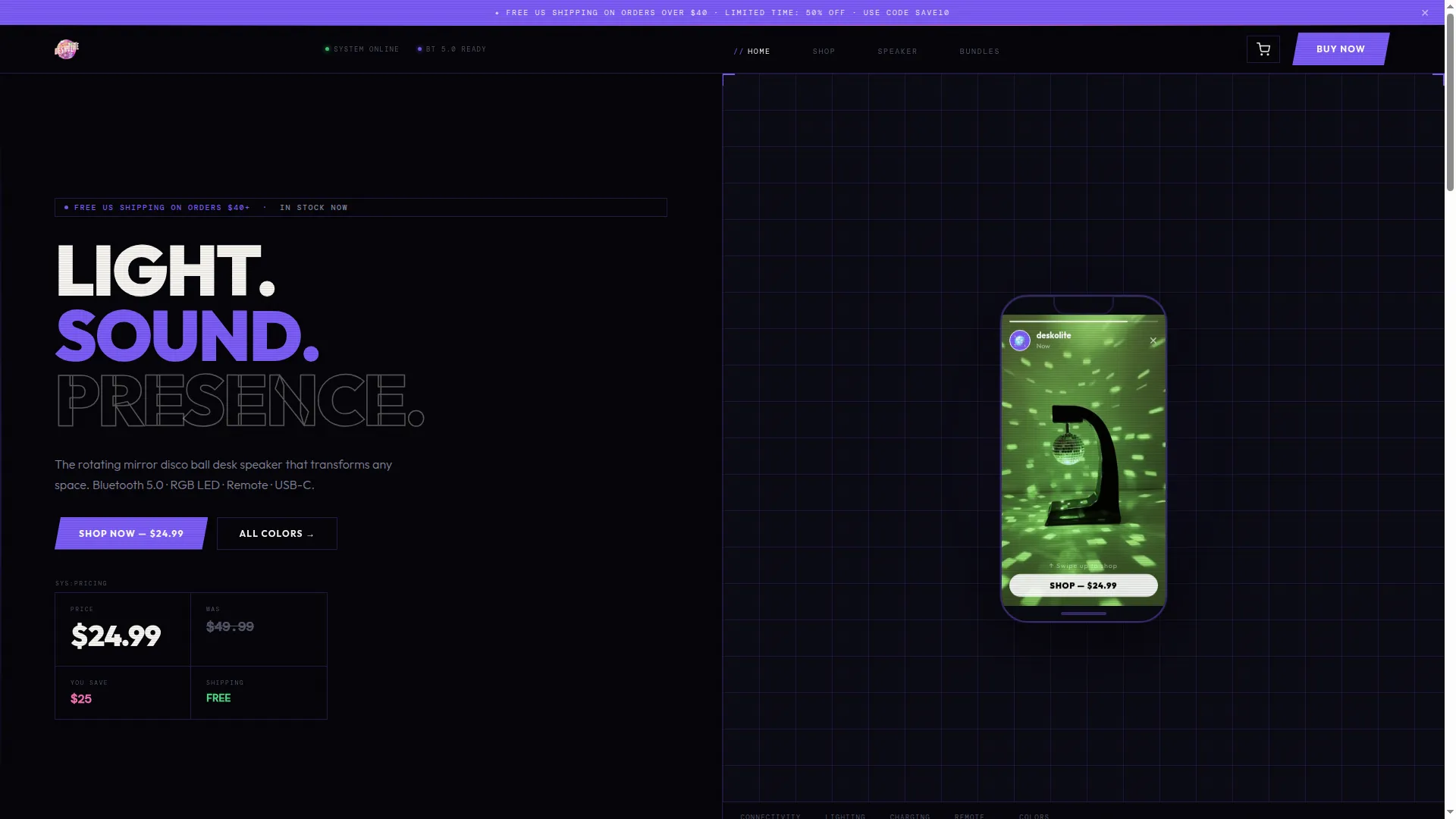Click the 'LIGHT.' headline word
Screen dimensions: 1456x819
click(165, 271)
